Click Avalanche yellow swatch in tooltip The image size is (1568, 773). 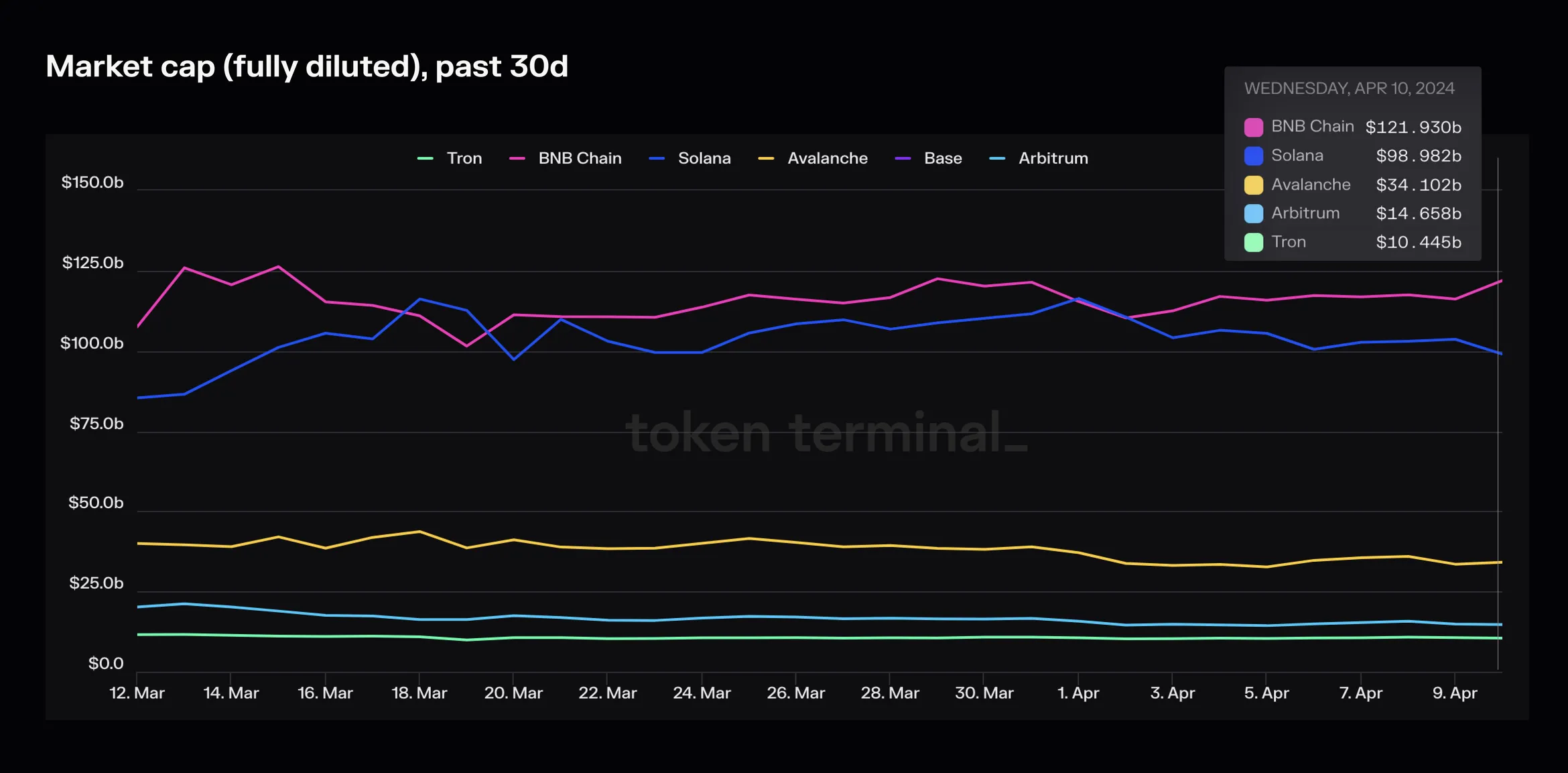[1254, 185]
